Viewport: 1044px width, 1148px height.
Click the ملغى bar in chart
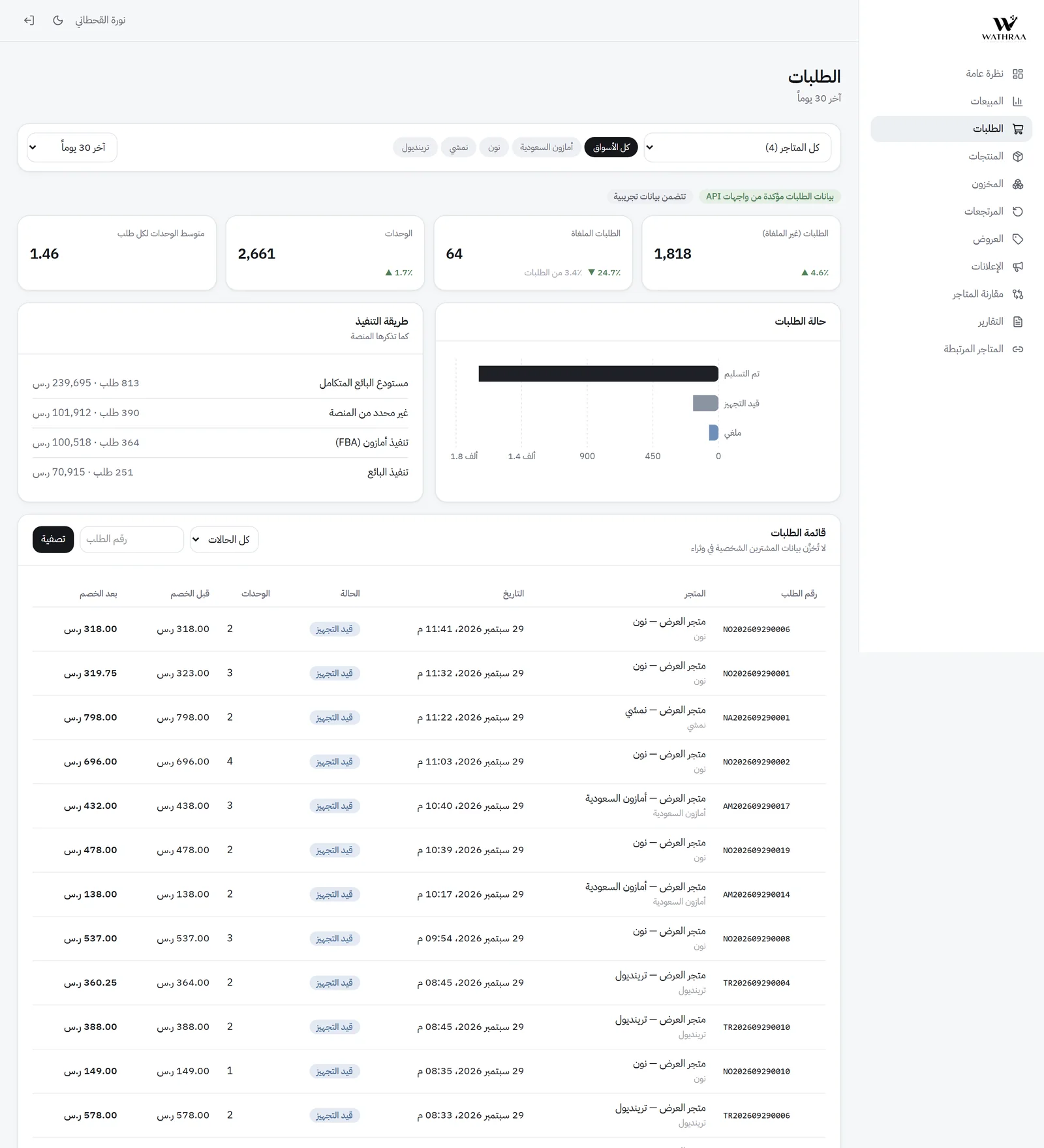tap(714, 432)
